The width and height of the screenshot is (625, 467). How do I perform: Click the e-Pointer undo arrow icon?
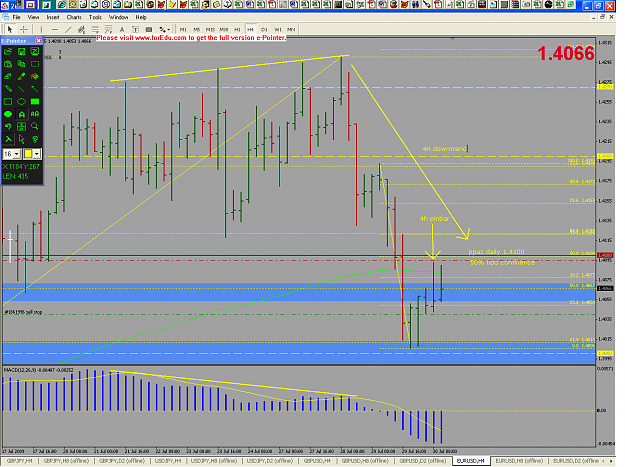(8, 126)
